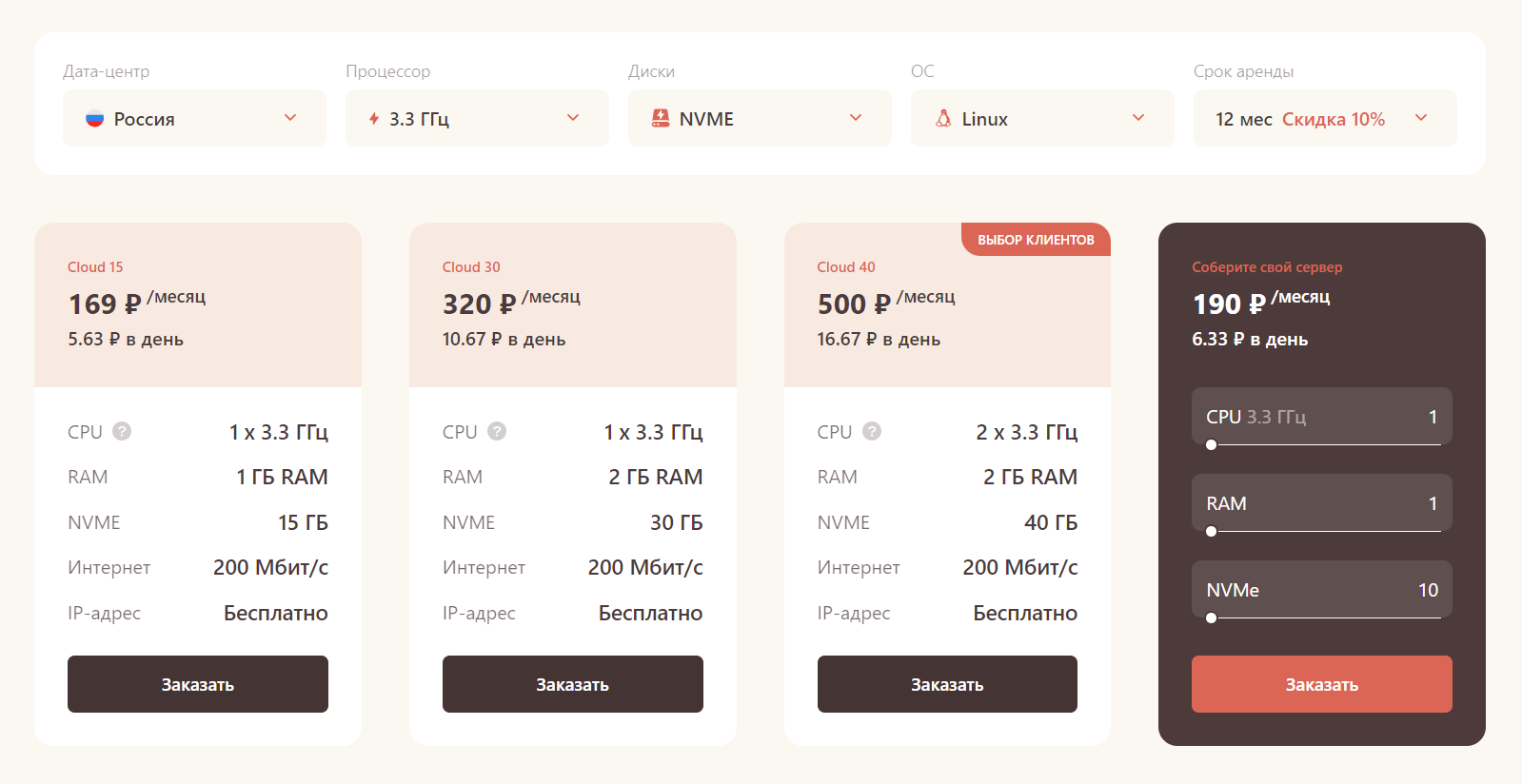Viewport: 1522px width, 784px height.
Task: Open the Linux OS dropdown chevron
Action: pyautogui.click(x=1138, y=118)
